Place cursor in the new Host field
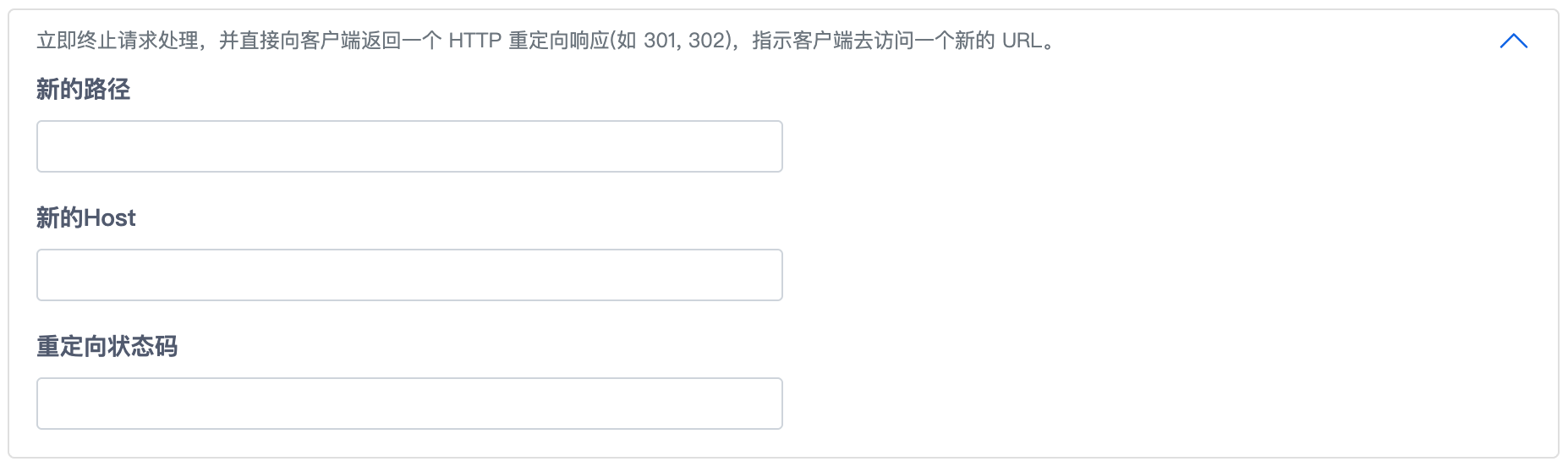This screenshot has width=1568, height=467. 409,275
